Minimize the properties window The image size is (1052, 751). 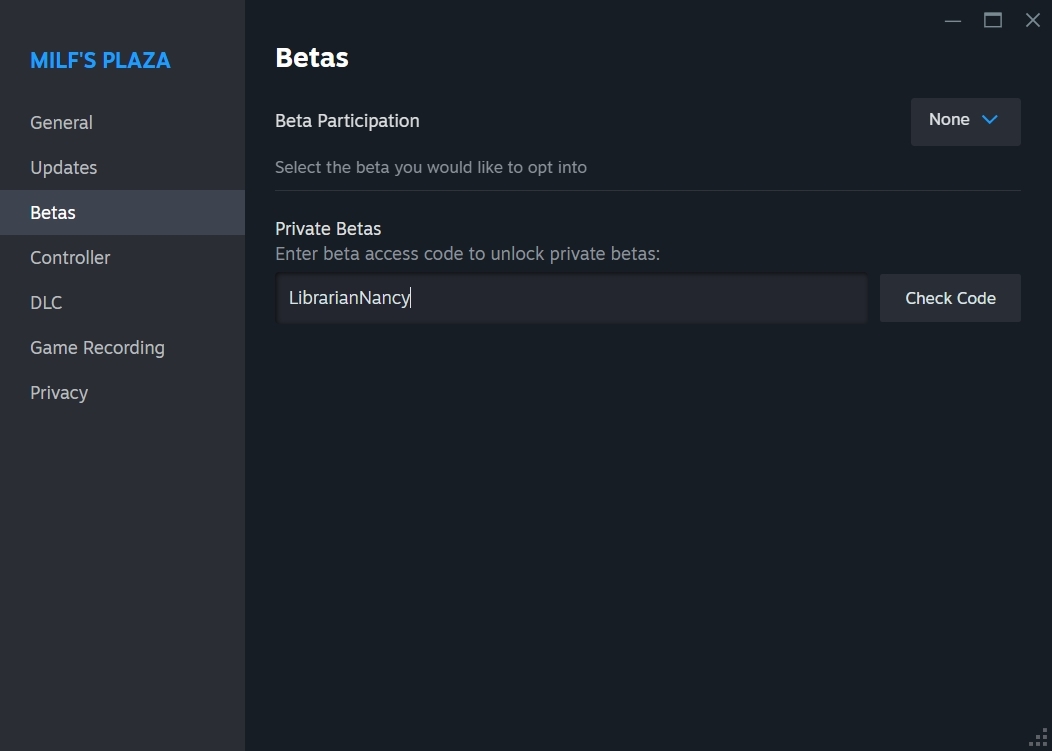coord(953,20)
